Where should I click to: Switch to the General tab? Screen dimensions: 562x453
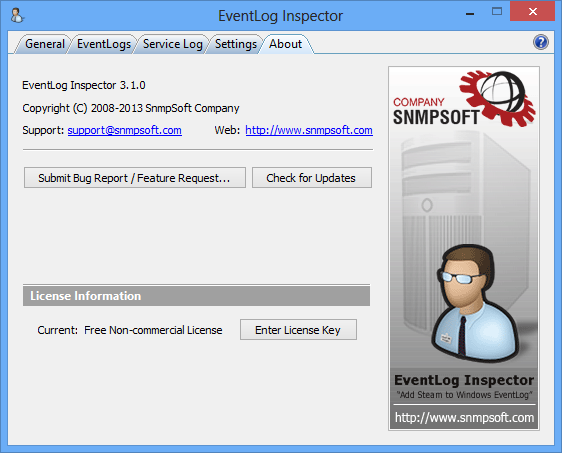coord(44,44)
